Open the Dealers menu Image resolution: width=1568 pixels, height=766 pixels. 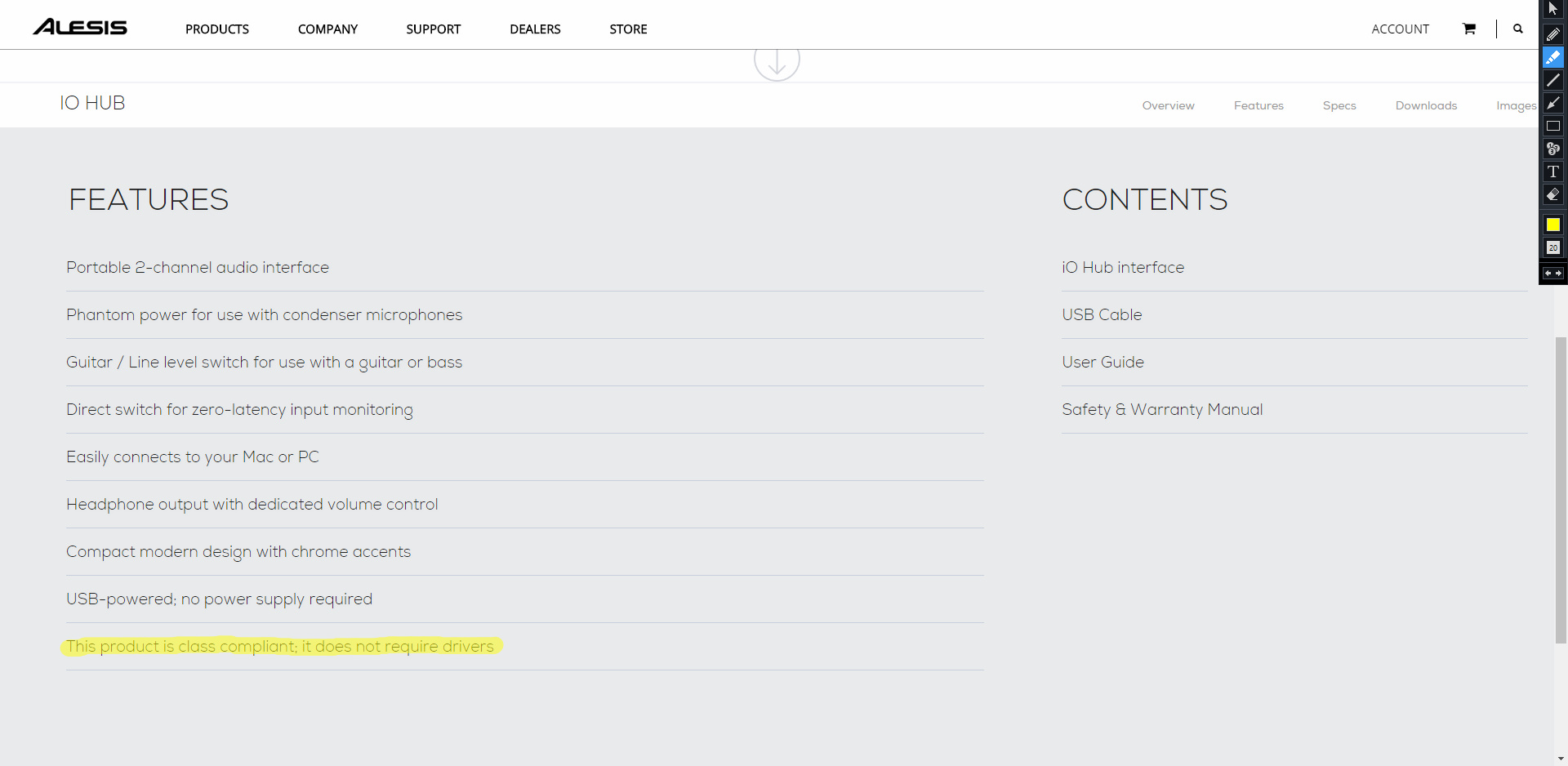pyautogui.click(x=535, y=29)
